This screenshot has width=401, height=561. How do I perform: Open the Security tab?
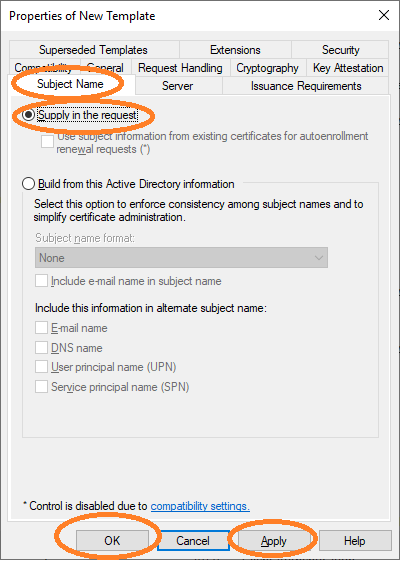point(340,50)
